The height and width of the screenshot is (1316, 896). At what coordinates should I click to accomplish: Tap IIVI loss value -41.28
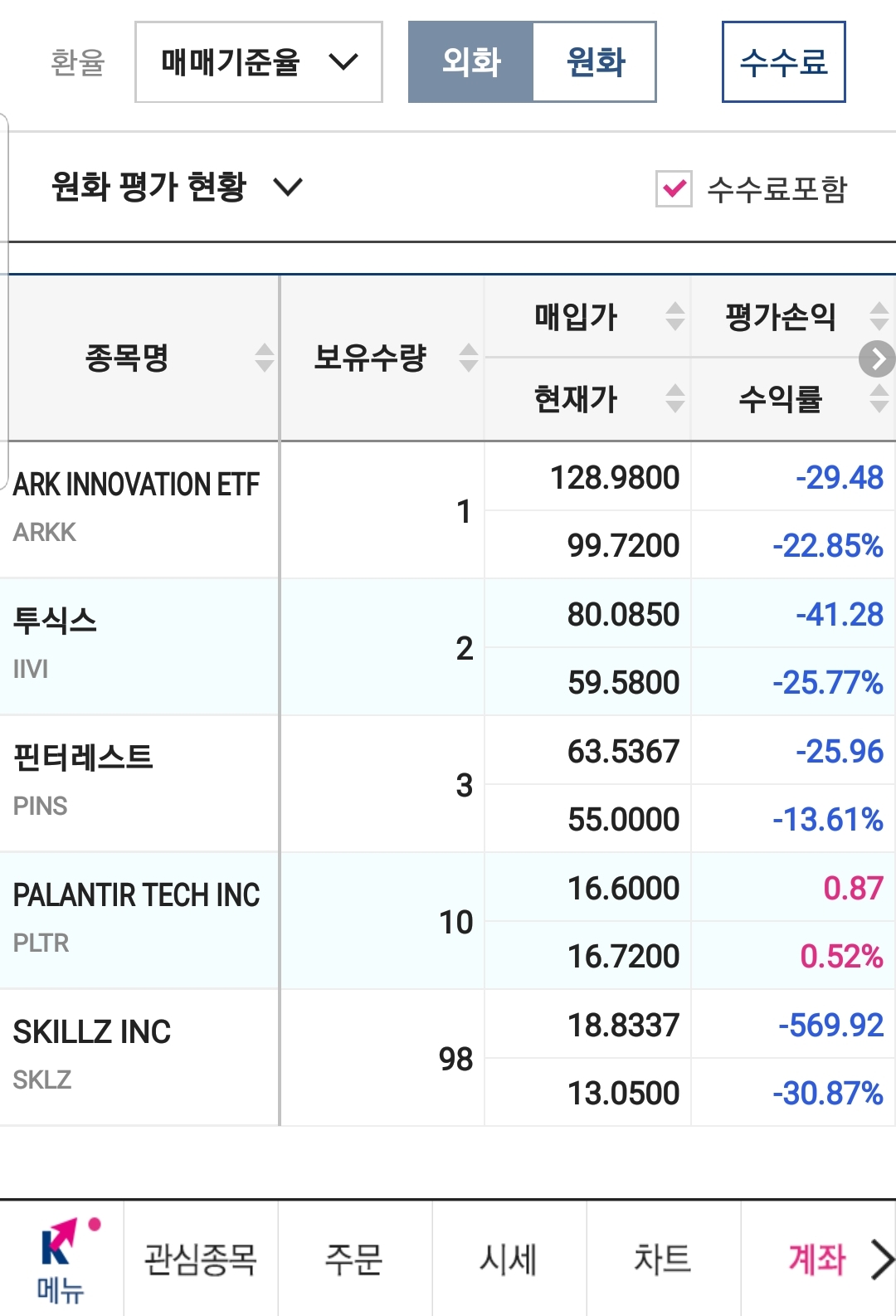pos(840,615)
